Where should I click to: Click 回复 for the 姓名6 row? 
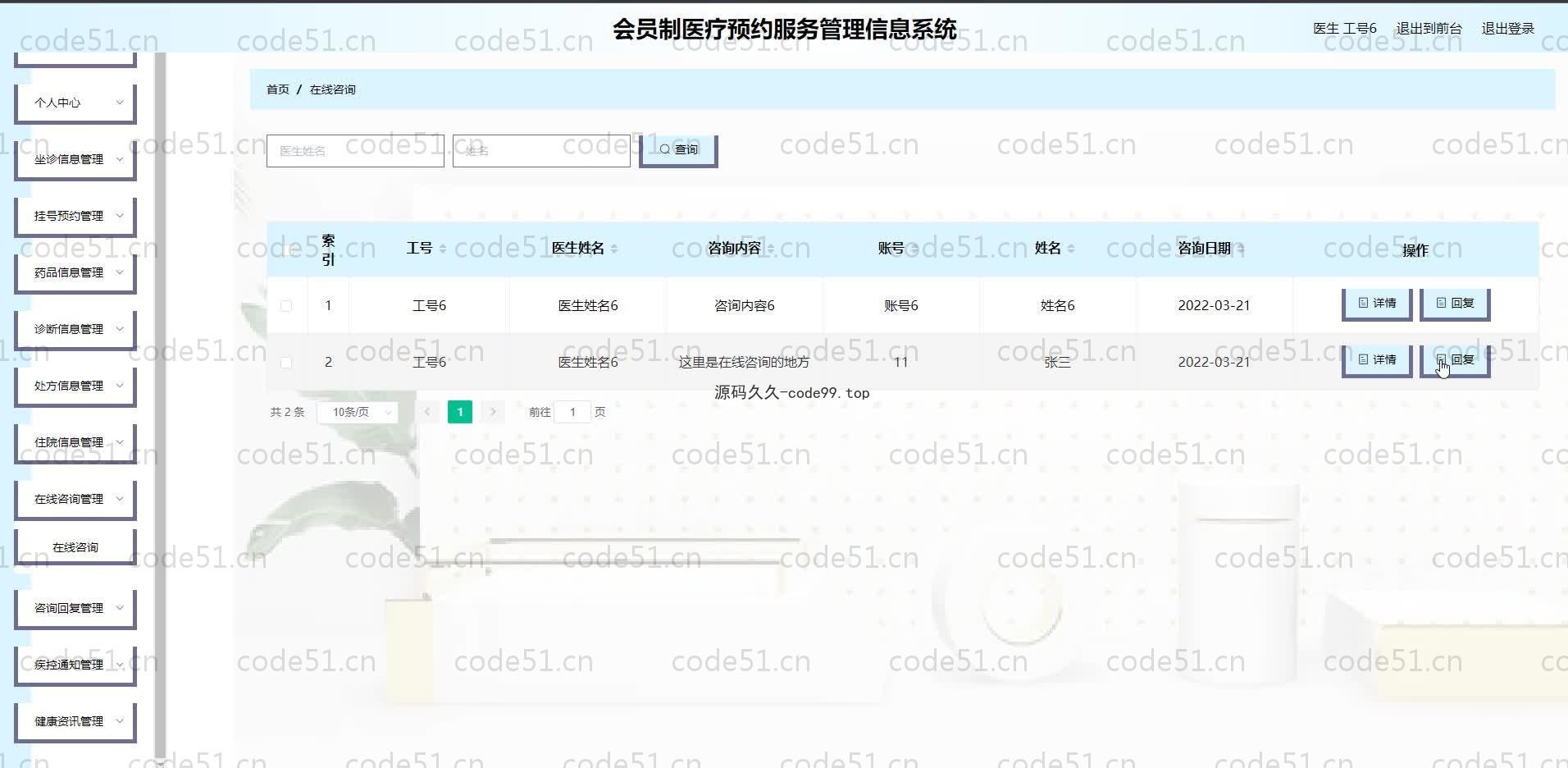(1455, 304)
